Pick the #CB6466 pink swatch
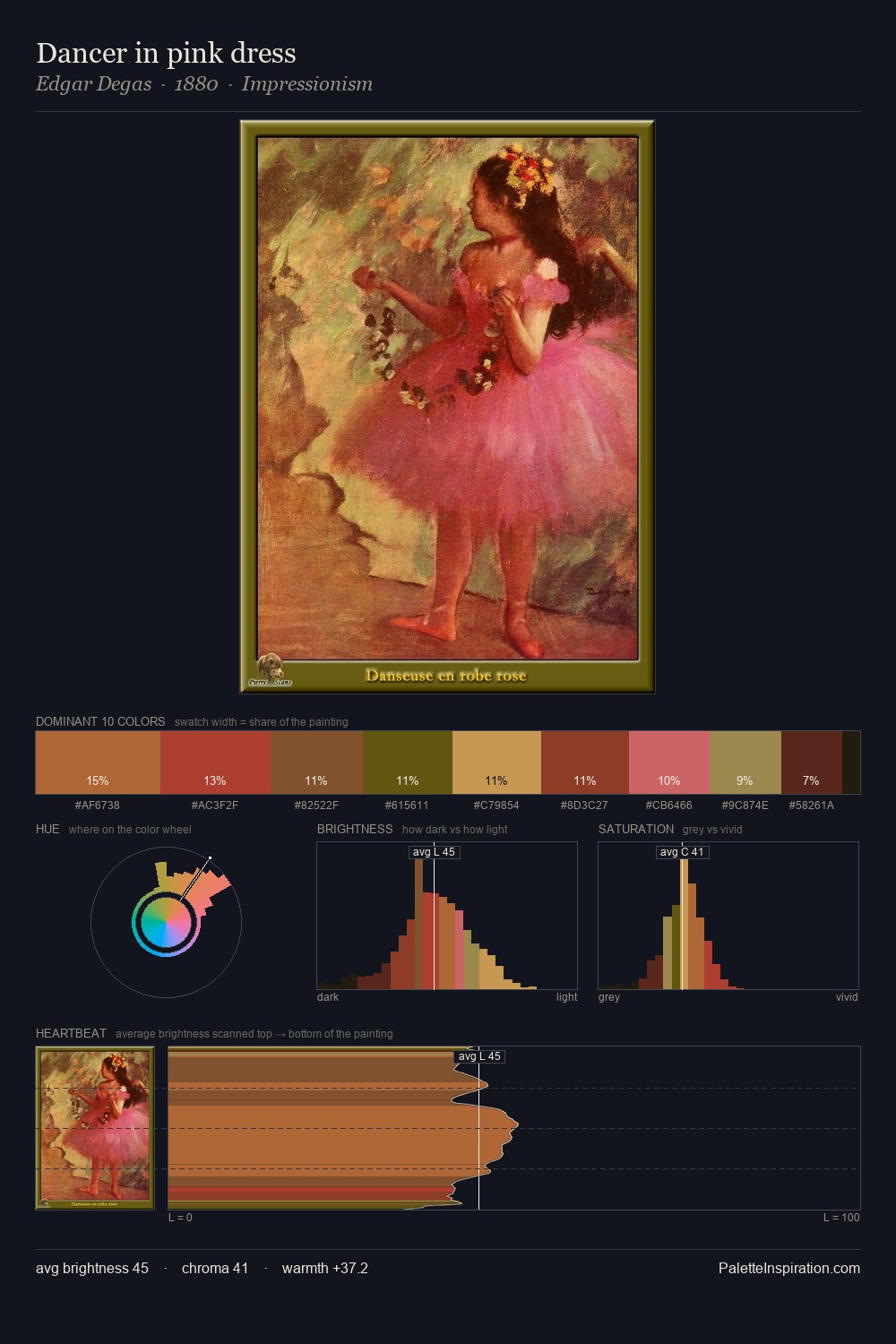896x1344 pixels. [x=669, y=762]
